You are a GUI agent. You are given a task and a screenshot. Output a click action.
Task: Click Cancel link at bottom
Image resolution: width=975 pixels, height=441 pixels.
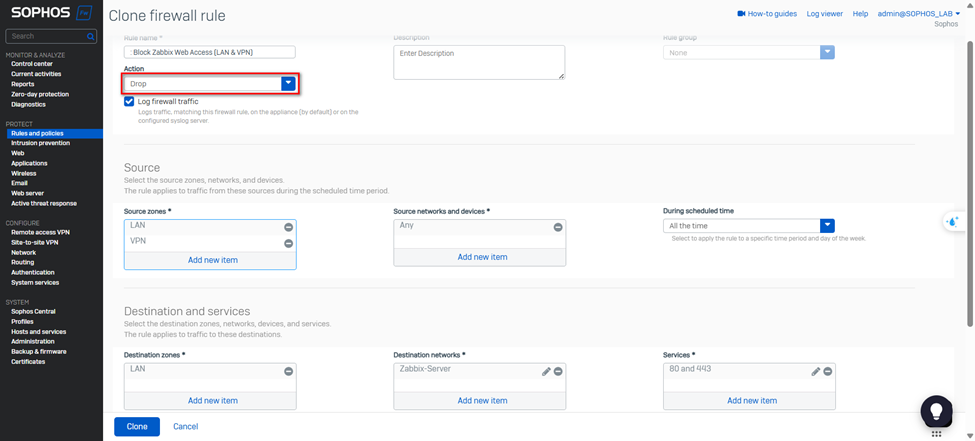click(185, 426)
